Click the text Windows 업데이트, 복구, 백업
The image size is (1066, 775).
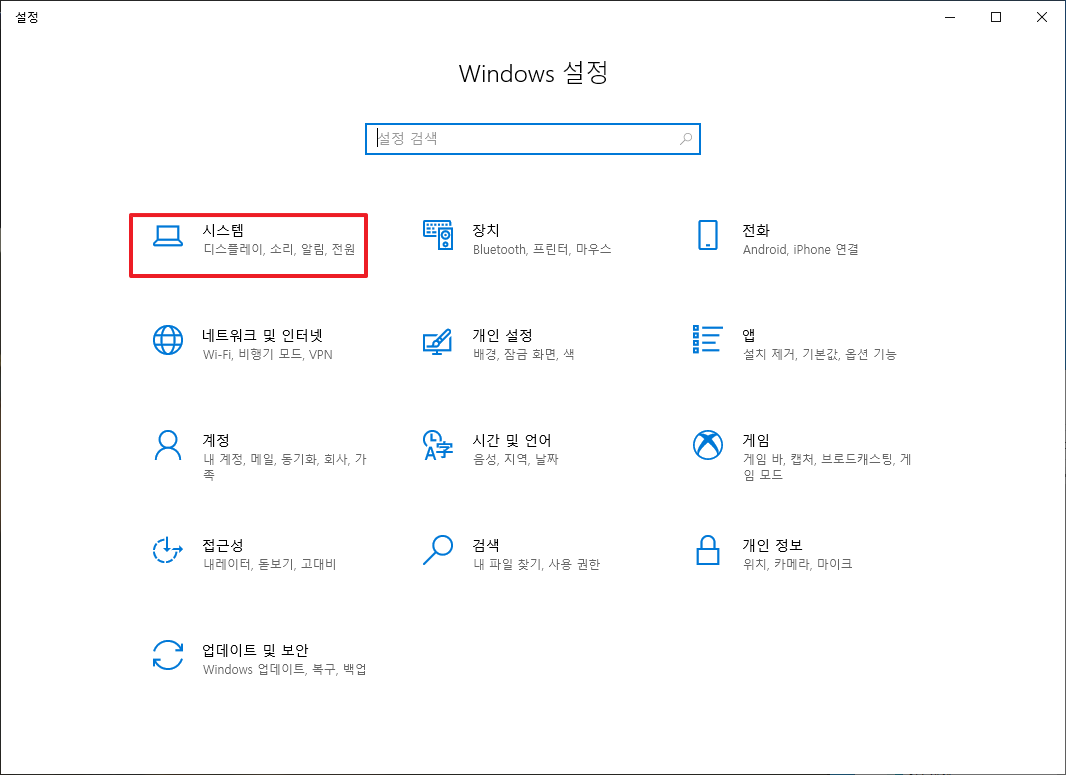[285, 669]
